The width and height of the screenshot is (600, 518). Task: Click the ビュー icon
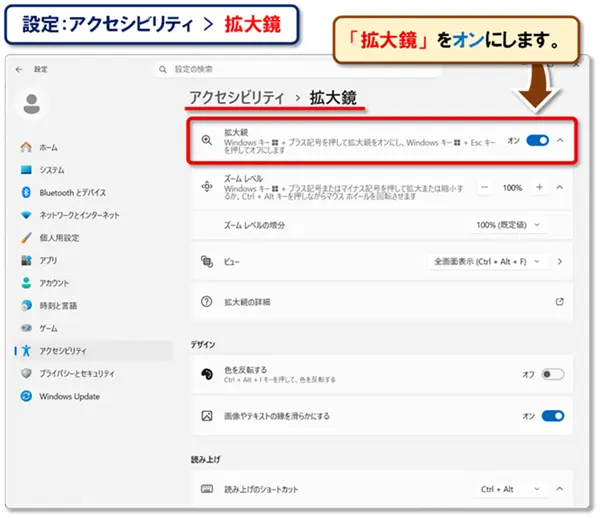(x=207, y=262)
